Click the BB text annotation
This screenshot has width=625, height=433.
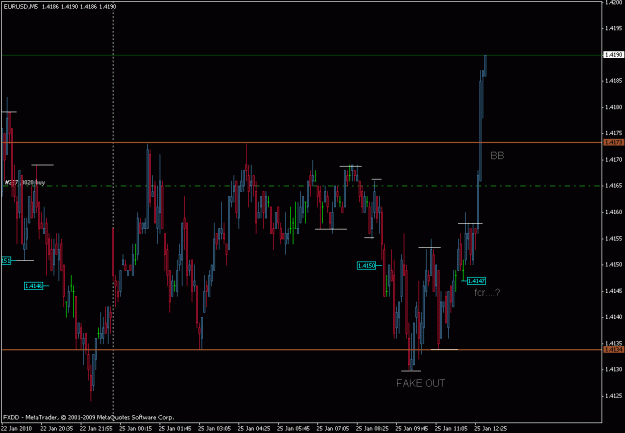point(497,155)
